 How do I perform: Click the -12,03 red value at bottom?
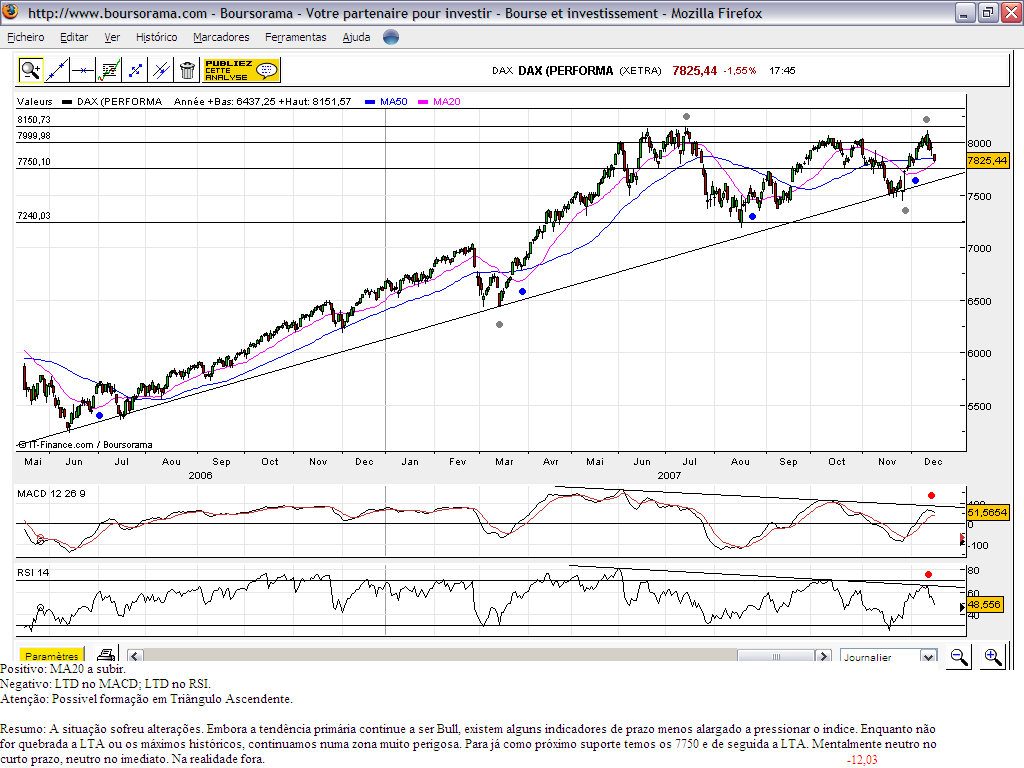click(x=862, y=760)
